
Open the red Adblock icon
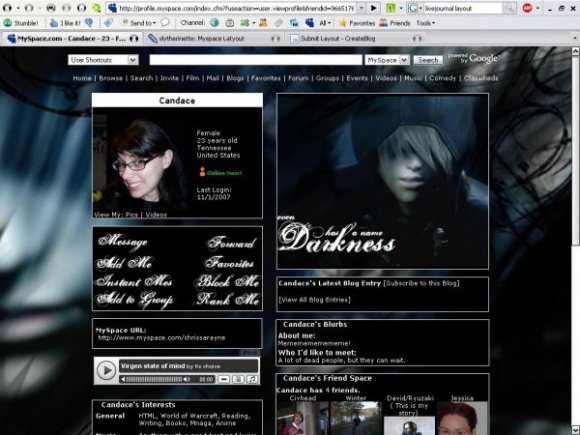point(527,8)
